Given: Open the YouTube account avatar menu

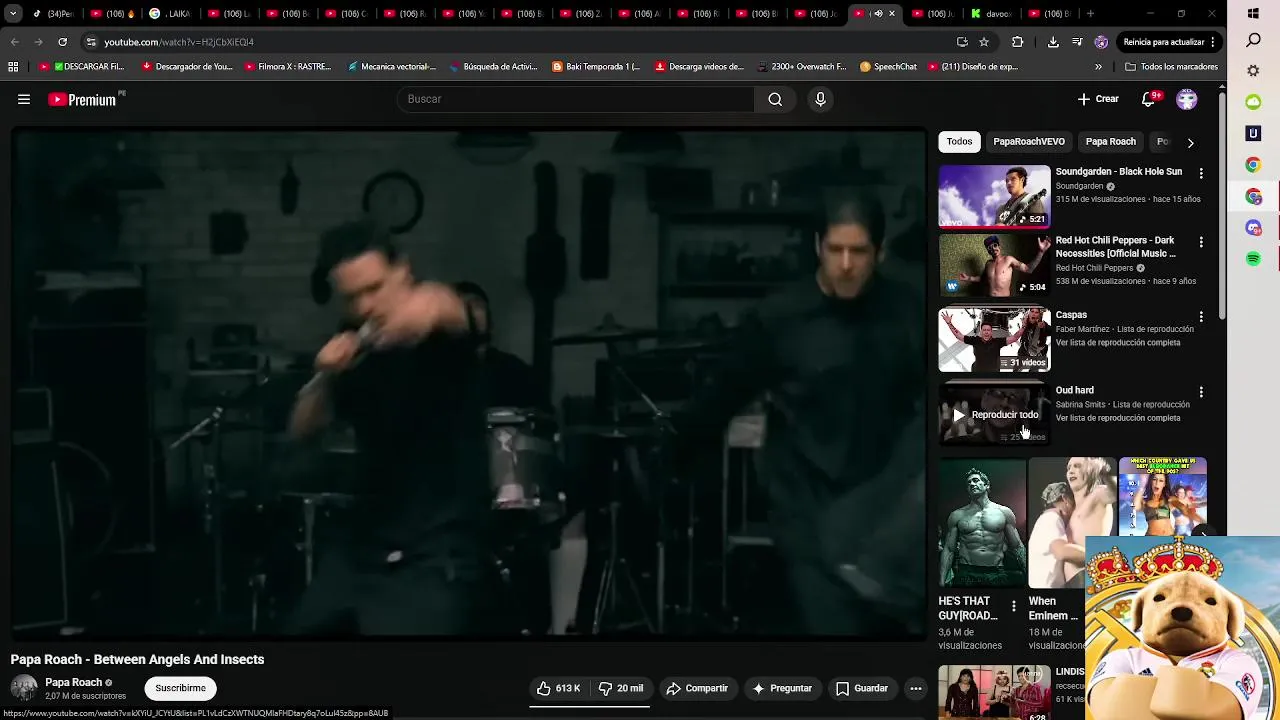Looking at the screenshot, I should click(x=1187, y=99).
